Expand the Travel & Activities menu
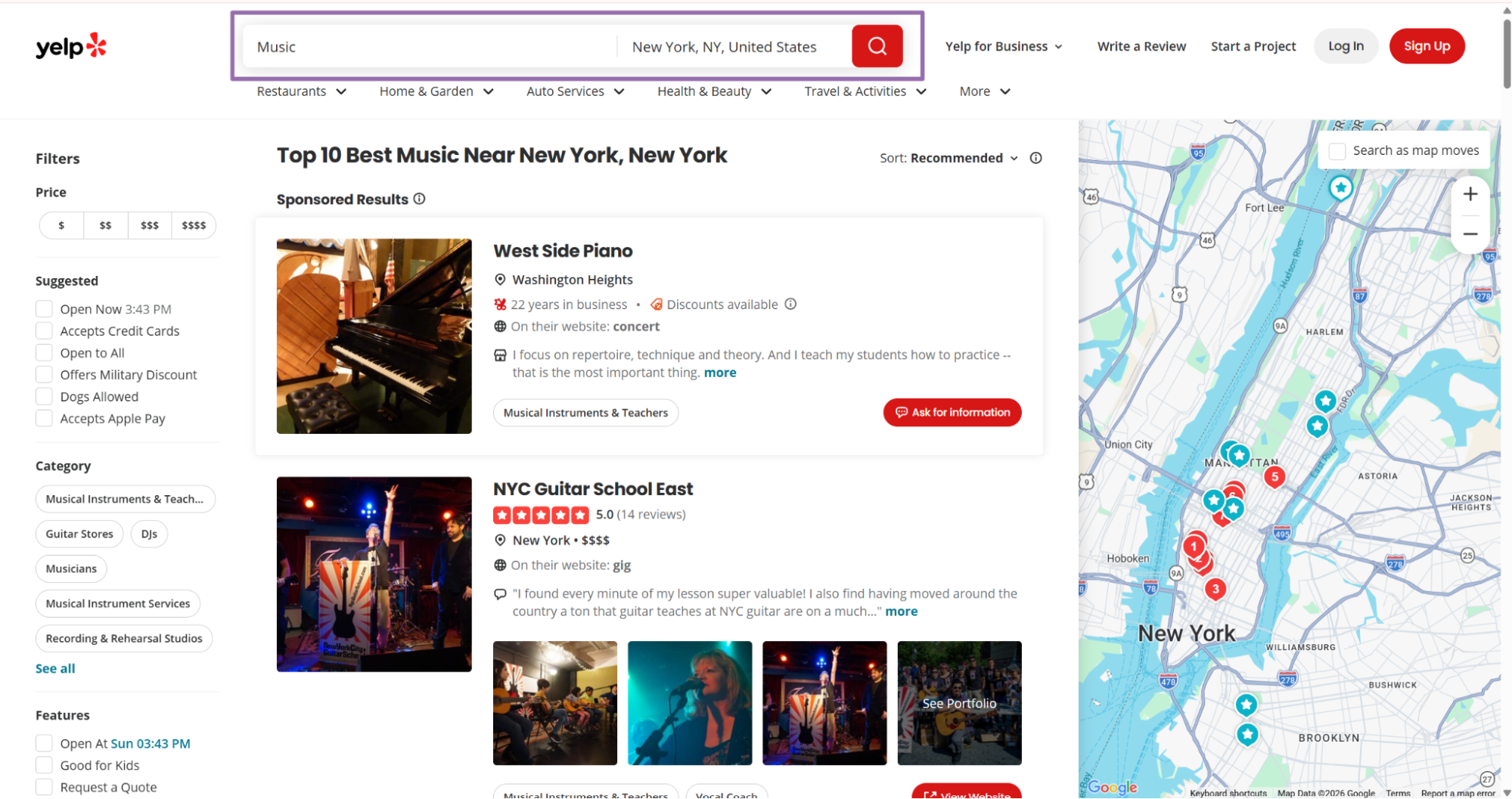This screenshot has width=1512, height=799. (x=865, y=91)
